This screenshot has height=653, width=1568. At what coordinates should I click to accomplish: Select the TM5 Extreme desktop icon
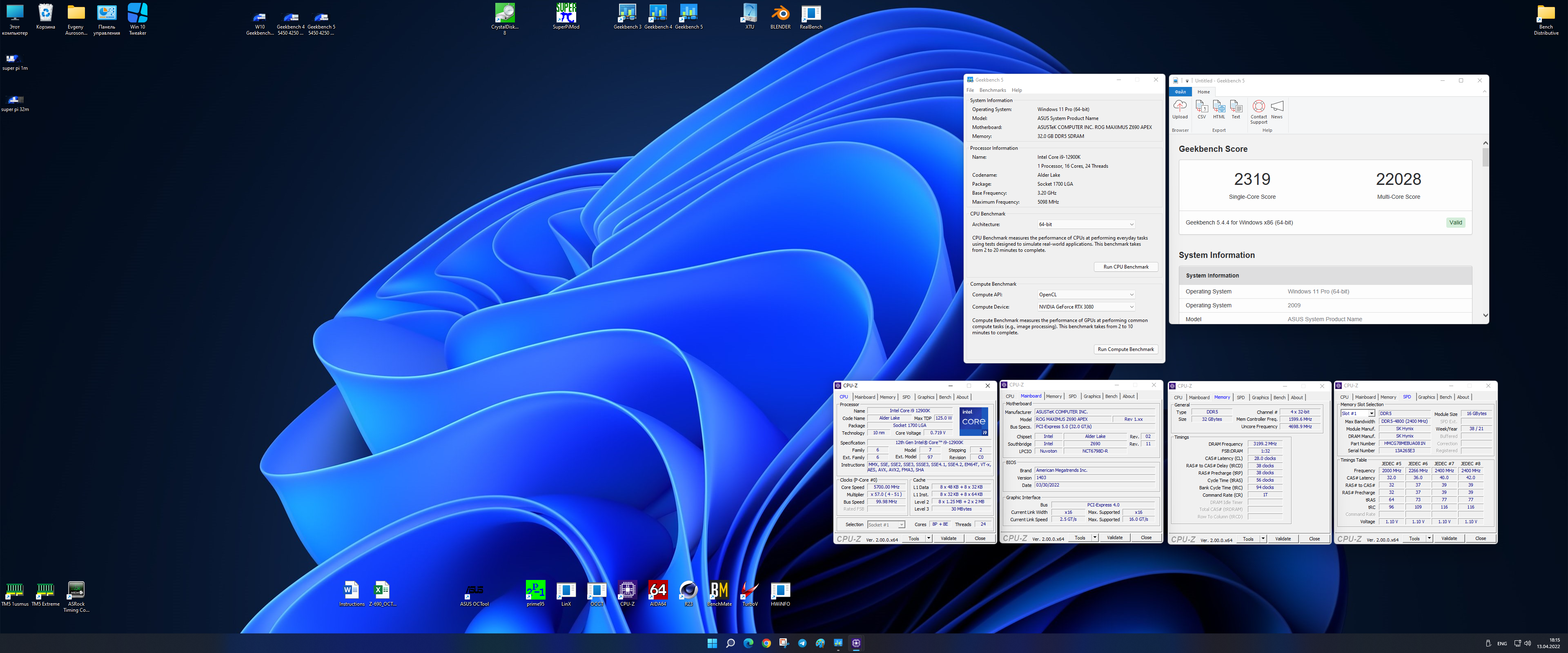46,593
